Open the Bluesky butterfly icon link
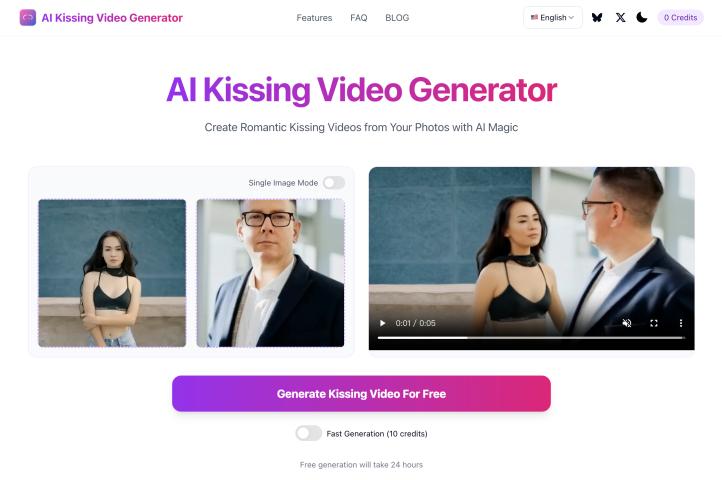The height and width of the screenshot is (480, 722). [597, 18]
